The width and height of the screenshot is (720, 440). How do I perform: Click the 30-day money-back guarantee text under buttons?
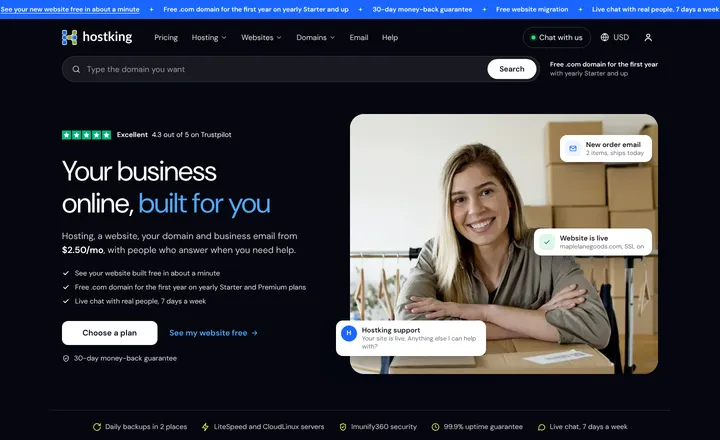click(x=125, y=358)
